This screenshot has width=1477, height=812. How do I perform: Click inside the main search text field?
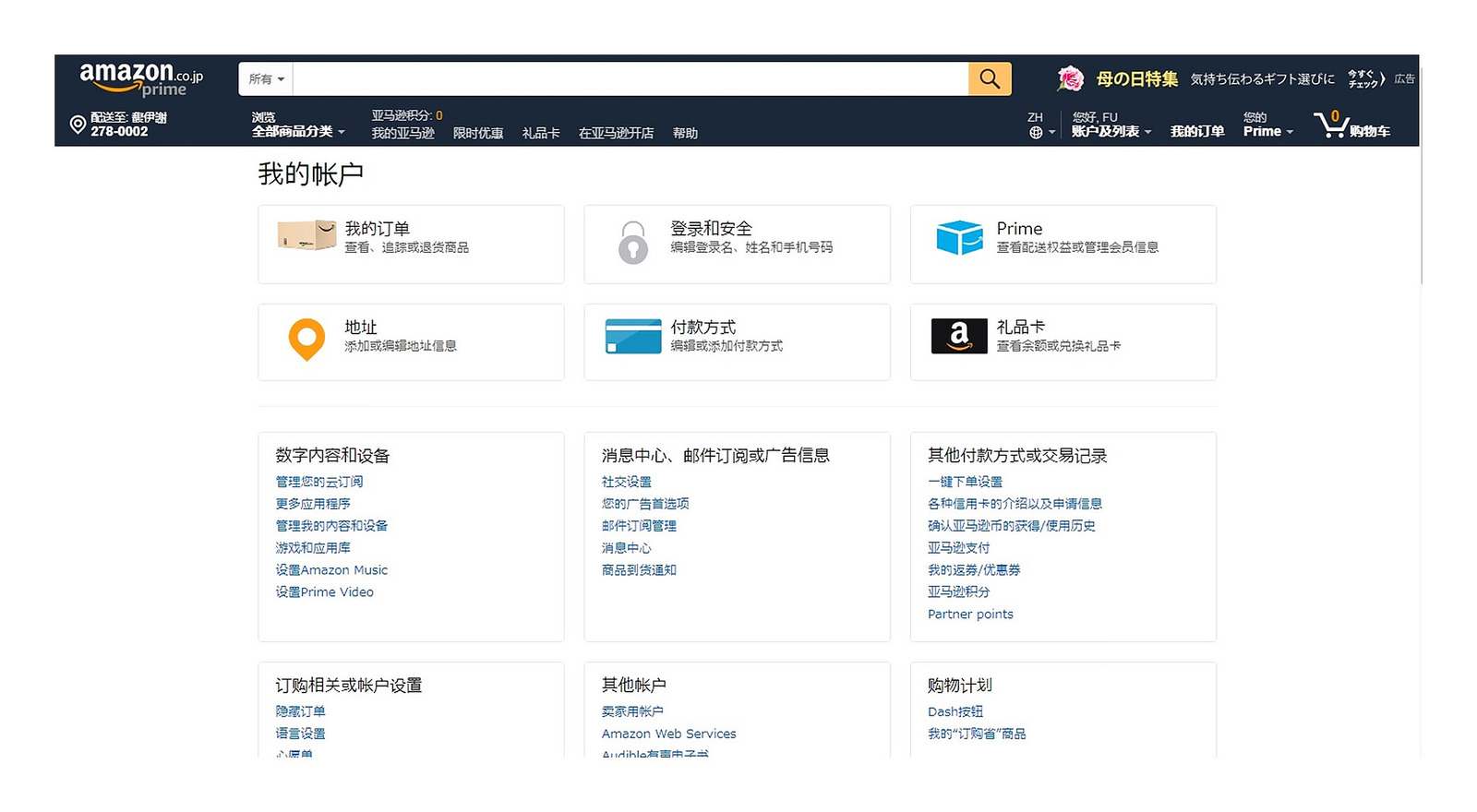(x=630, y=79)
